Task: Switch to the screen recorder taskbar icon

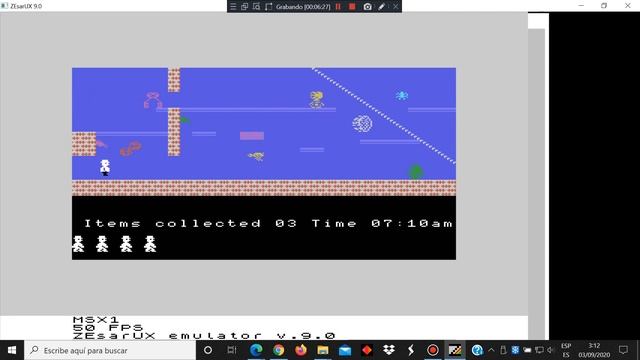Action: [x=433, y=350]
